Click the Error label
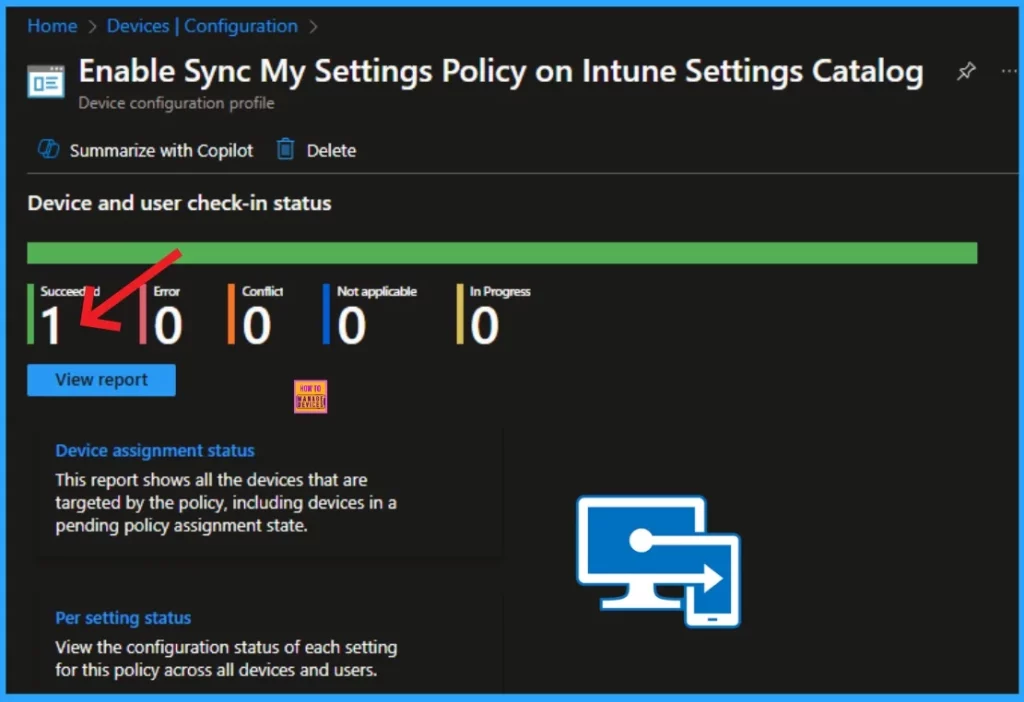This screenshot has height=702, width=1024. pyautogui.click(x=167, y=291)
